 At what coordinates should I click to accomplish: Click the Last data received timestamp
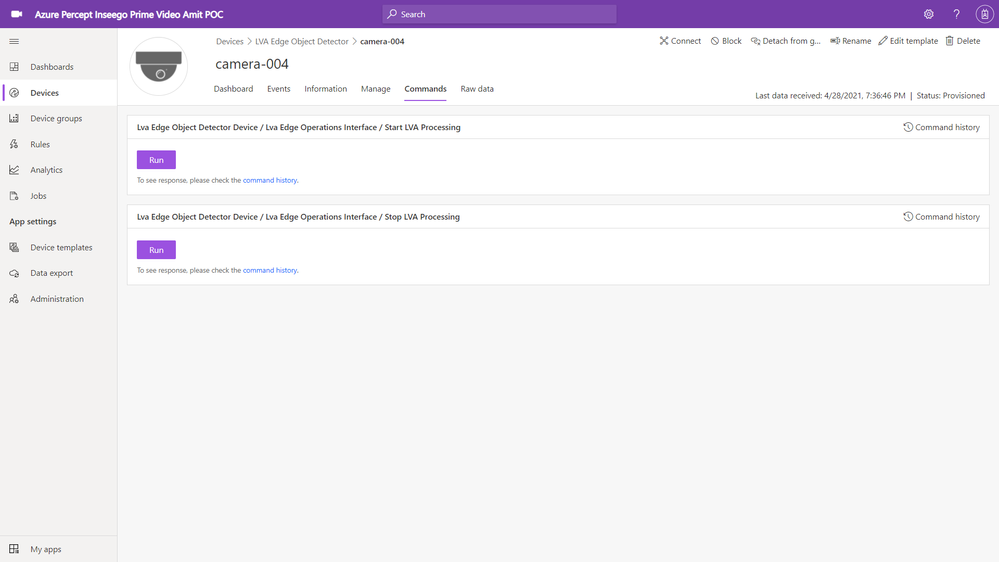830,96
